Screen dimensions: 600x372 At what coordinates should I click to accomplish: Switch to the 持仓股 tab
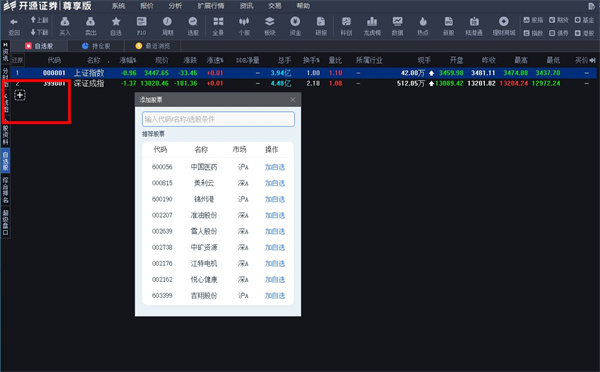(x=96, y=46)
